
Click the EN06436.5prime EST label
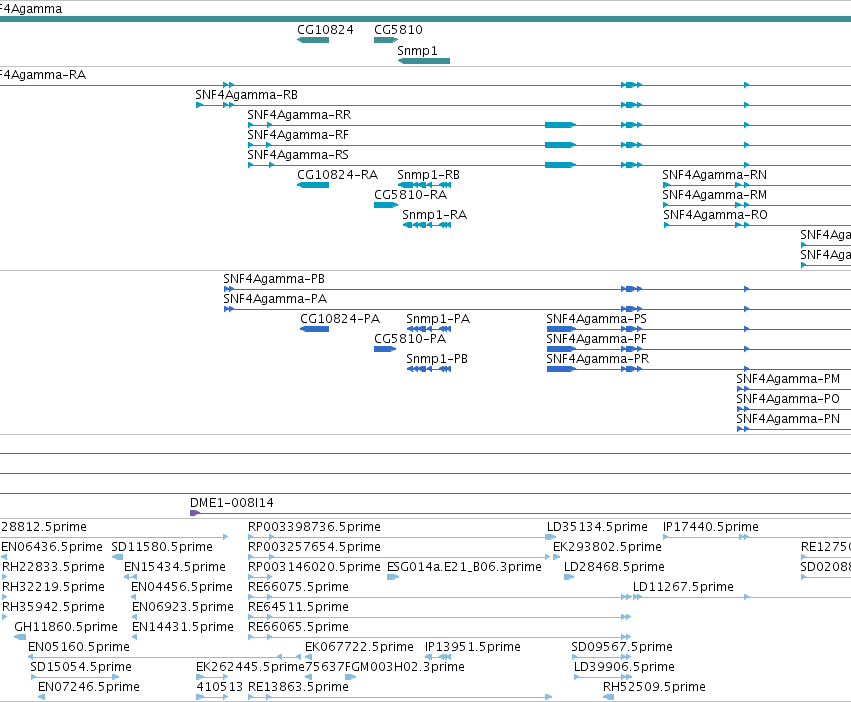point(52,547)
